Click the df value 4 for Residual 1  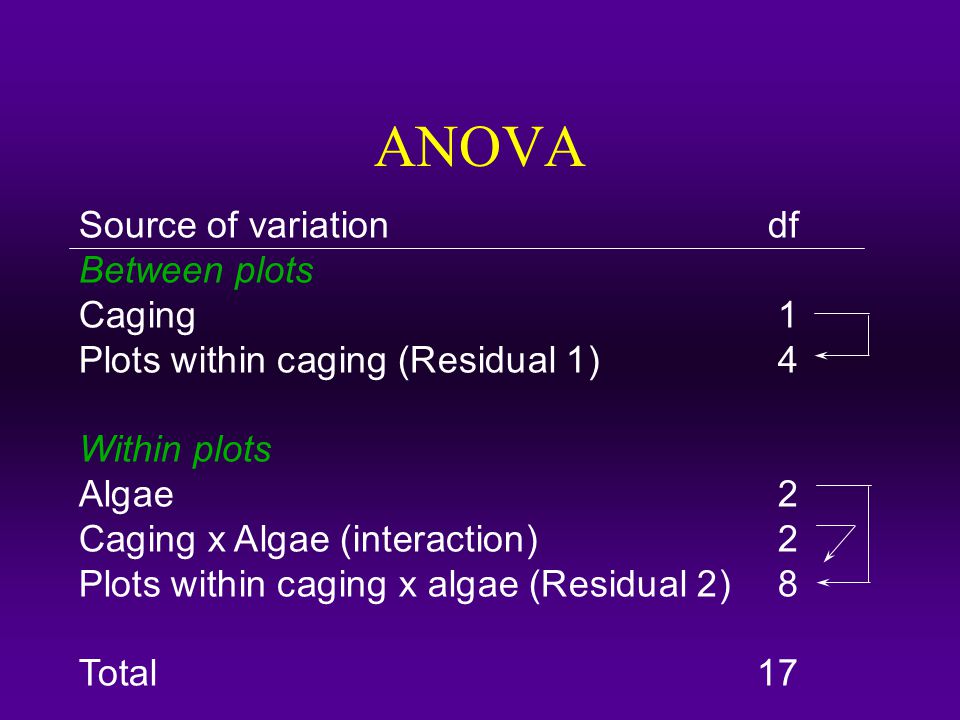tap(787, 360)
